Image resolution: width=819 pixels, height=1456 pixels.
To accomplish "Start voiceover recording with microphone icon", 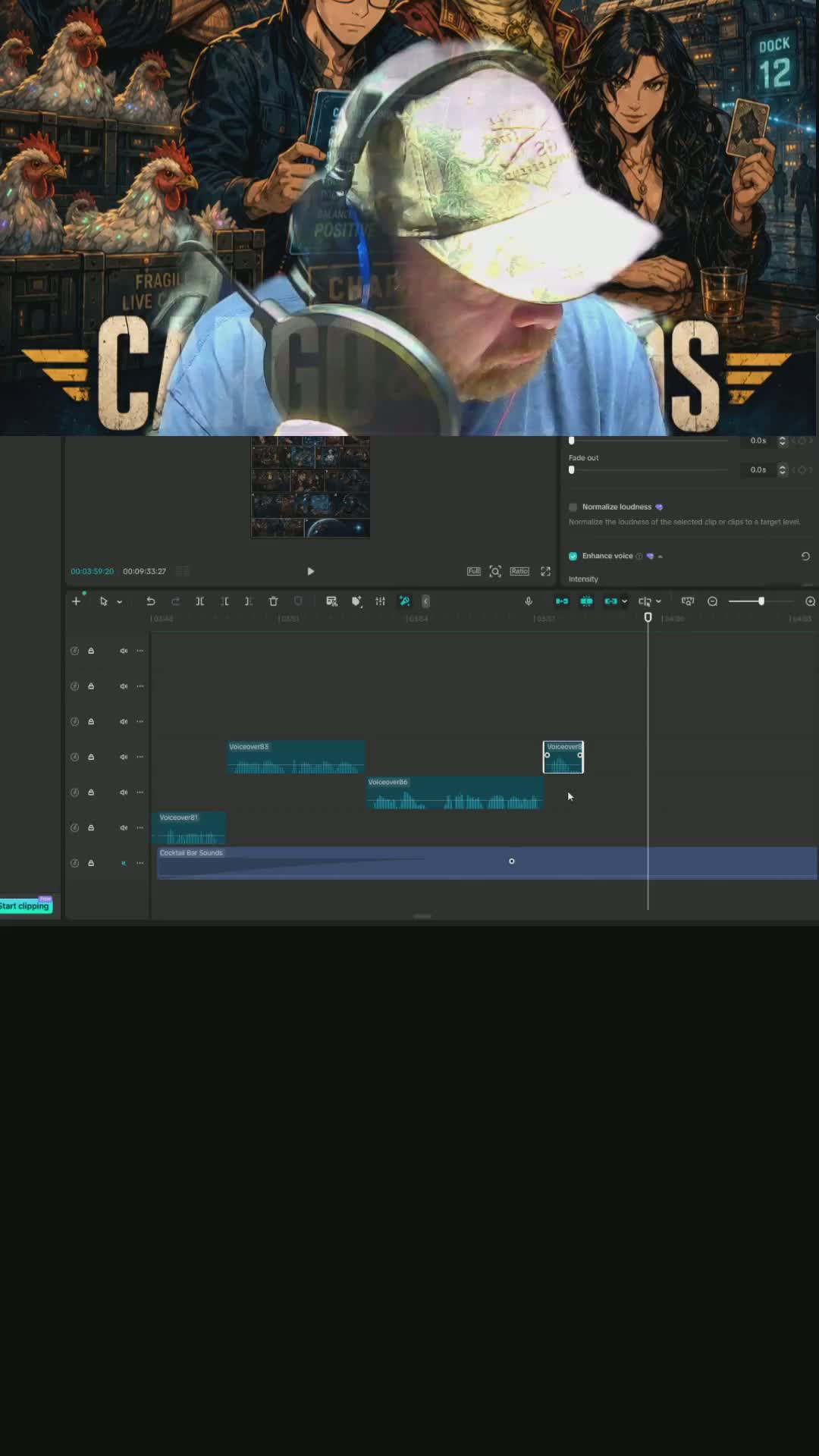I will click(x=529, y=601).
